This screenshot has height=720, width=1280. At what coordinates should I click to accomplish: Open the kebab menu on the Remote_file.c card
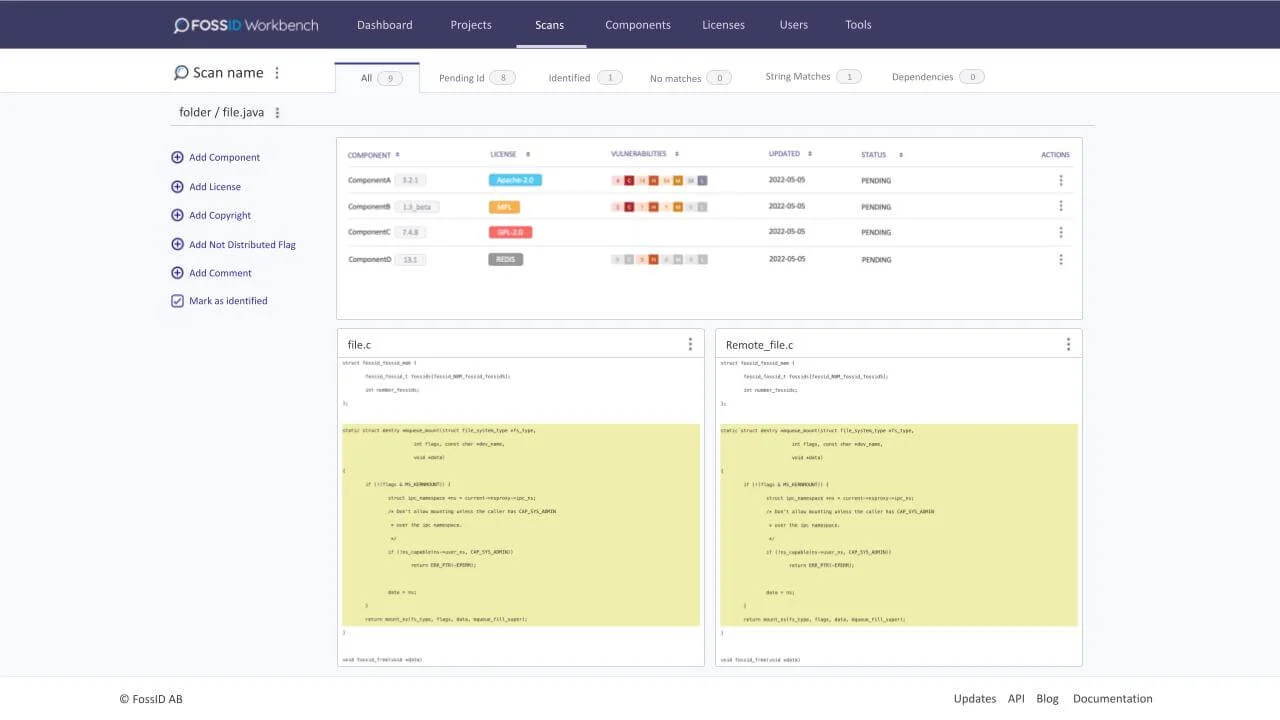(1068, 343)
